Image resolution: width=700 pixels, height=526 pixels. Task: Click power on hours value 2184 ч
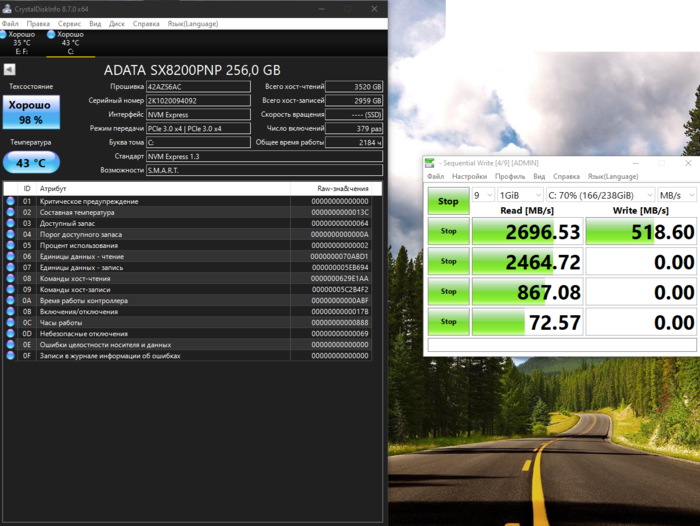[354, 142]
